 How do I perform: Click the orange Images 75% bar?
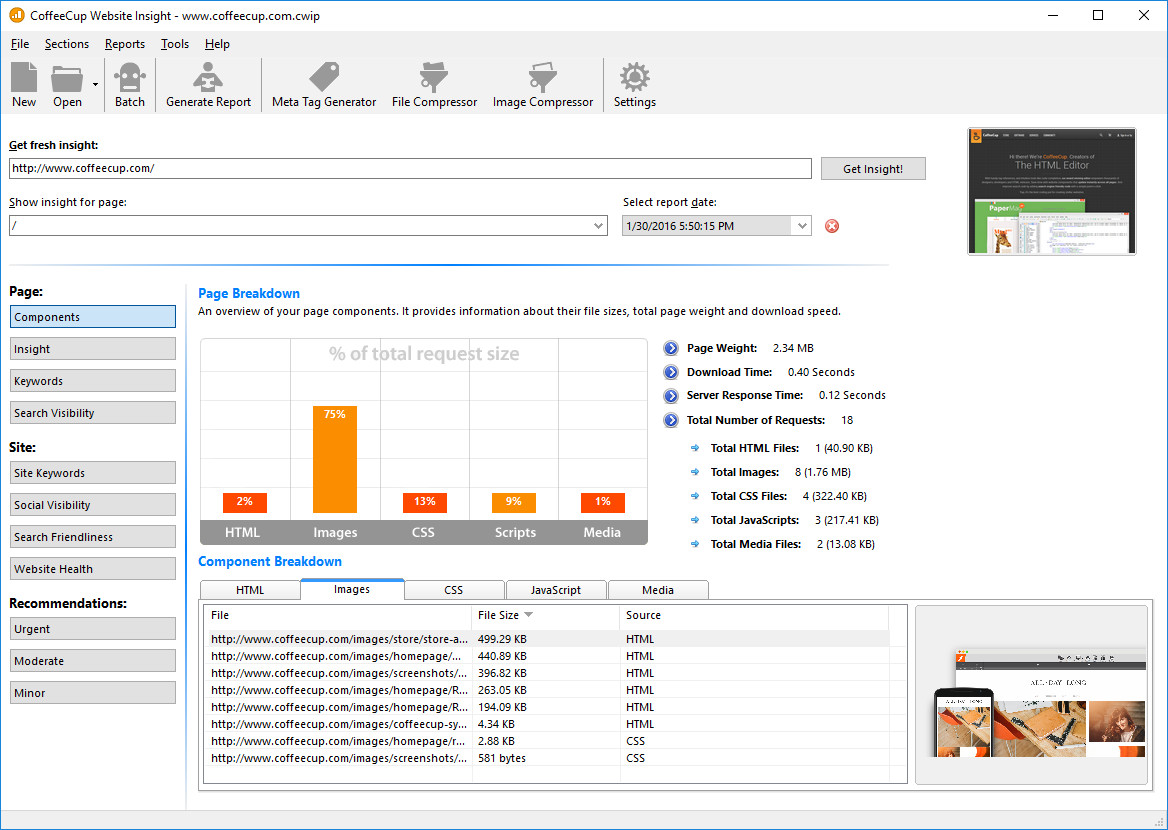[334, 460]
